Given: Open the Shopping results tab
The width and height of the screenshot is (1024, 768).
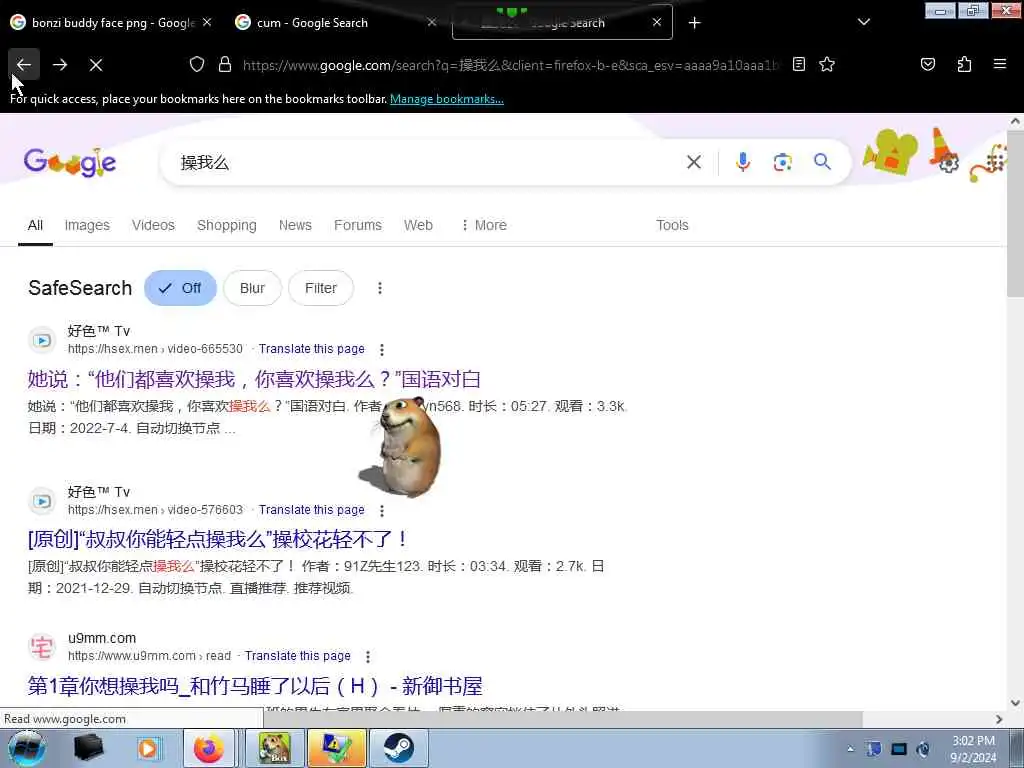Looking at the screenshot, I should tap(227, 225).
